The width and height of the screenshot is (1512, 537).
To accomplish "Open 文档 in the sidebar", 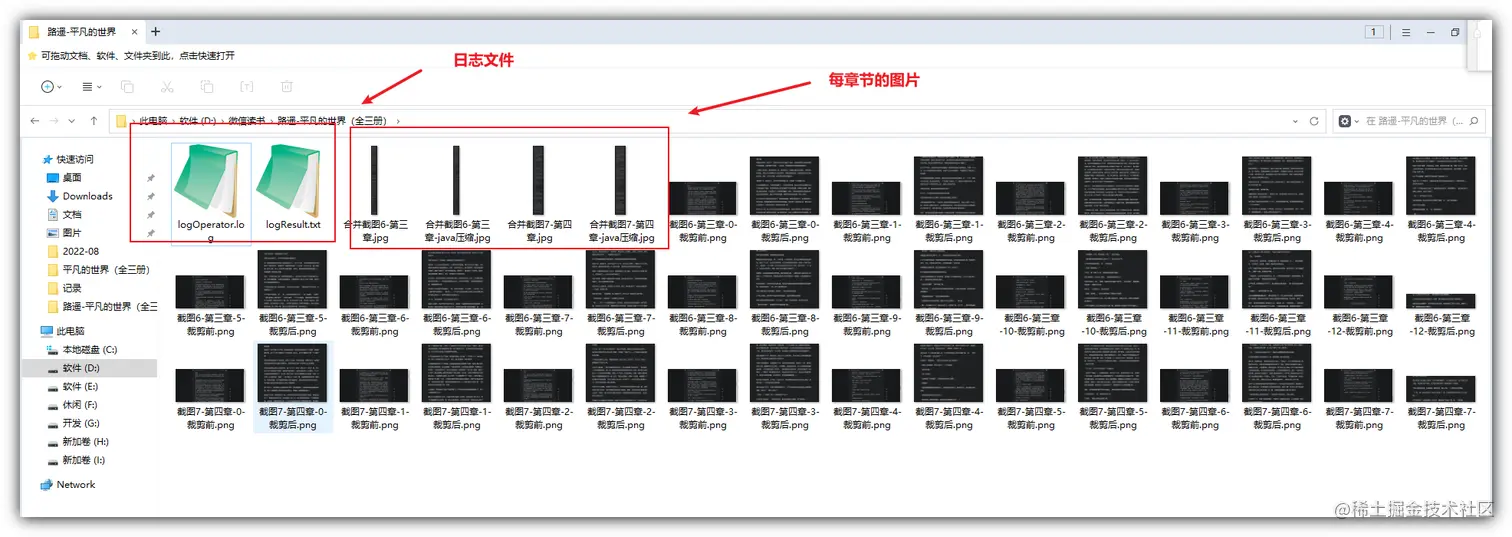I will pos(64,214).
